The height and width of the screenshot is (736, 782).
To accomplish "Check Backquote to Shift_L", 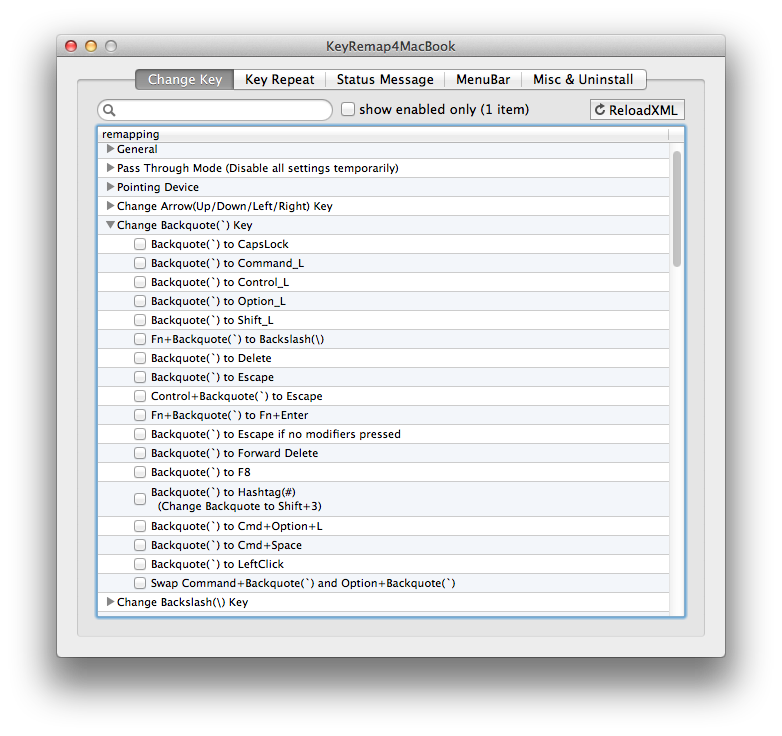I will [140, 320].
